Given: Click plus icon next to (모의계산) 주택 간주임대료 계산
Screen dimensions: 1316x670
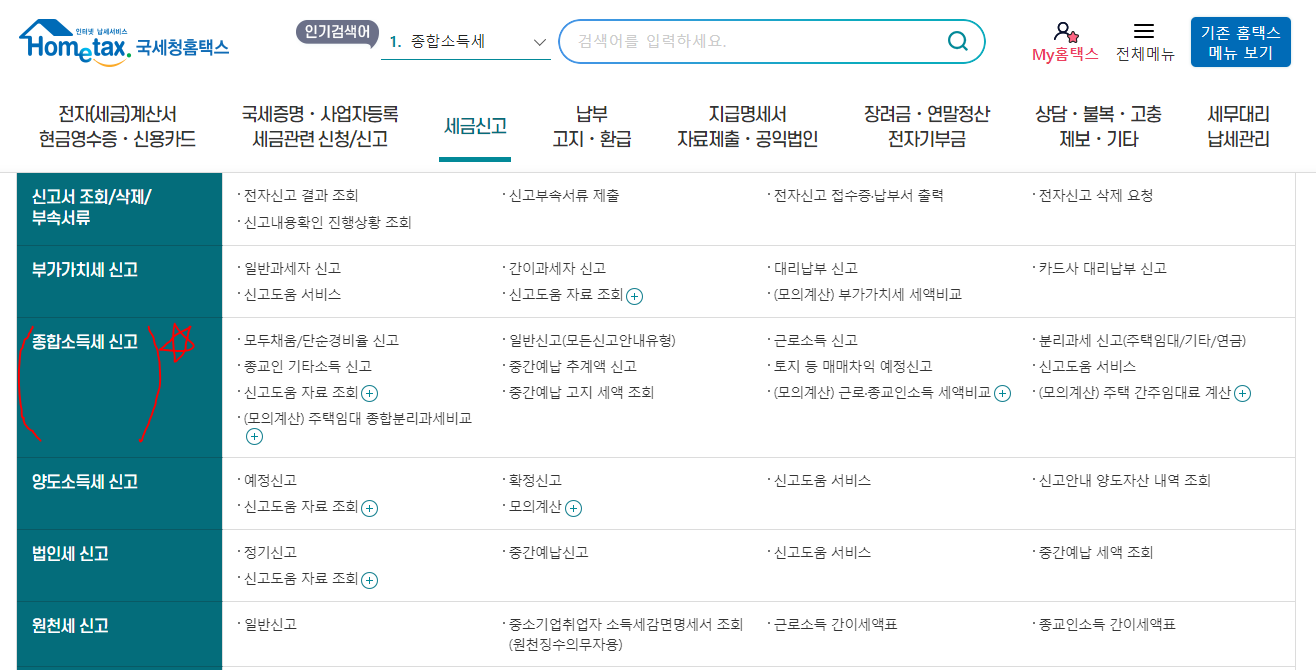Looking at the screenshot, I should point(1243,393).
